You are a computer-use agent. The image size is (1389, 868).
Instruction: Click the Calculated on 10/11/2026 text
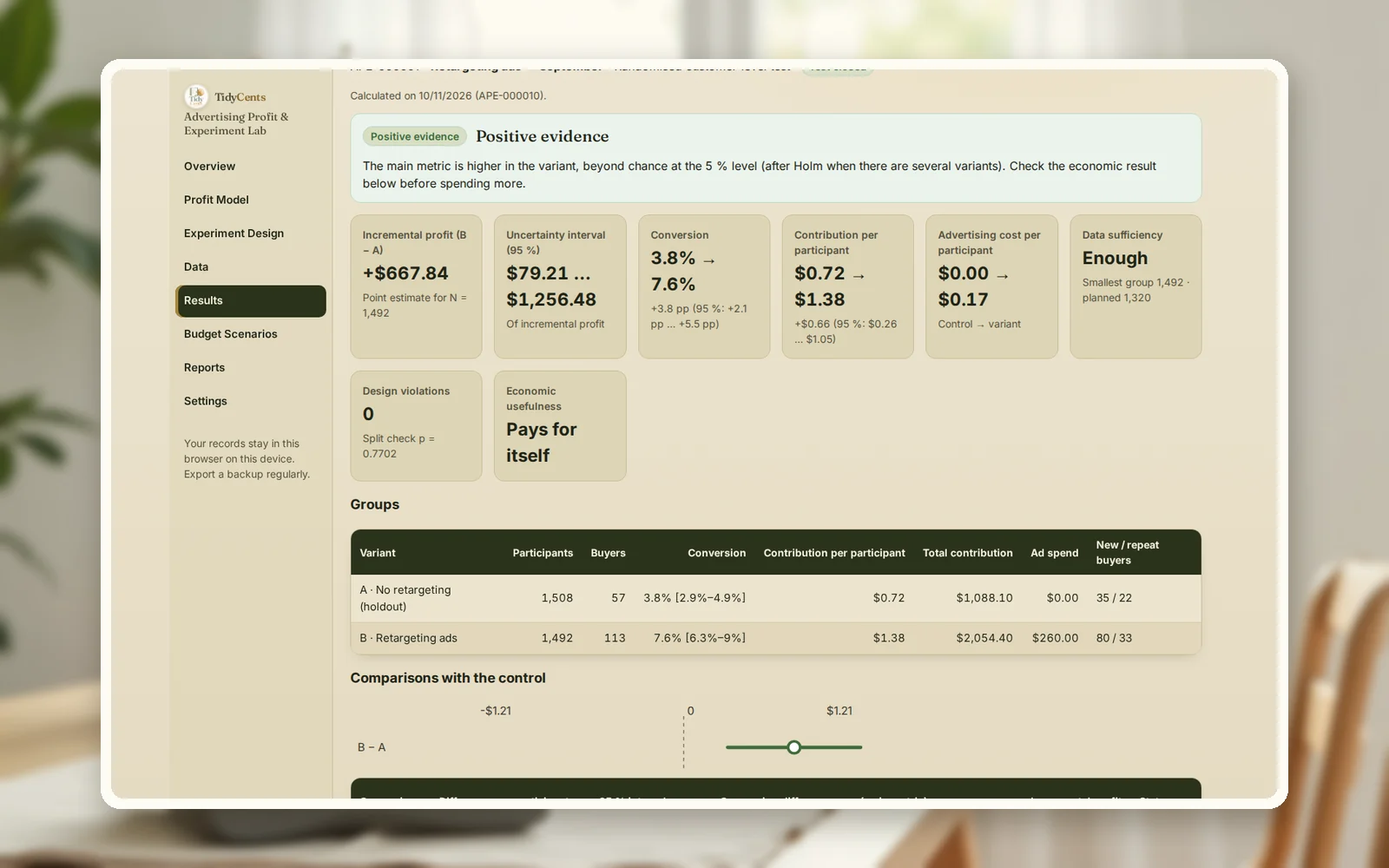tap(448, 95)
